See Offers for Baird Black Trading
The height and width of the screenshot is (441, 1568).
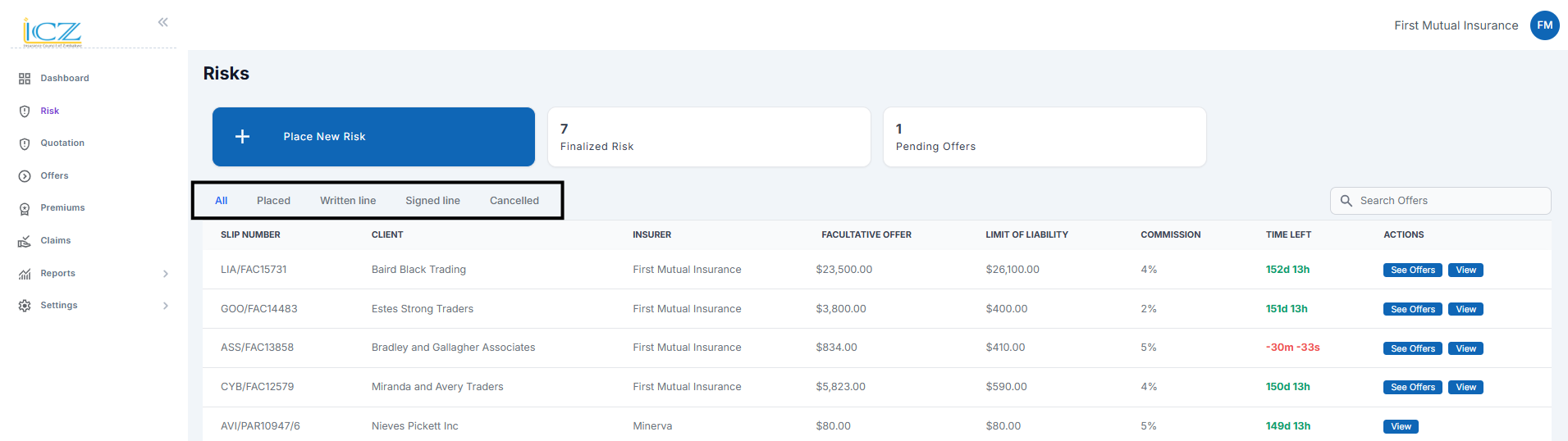pyautogui.click(x=1412, y=271)
